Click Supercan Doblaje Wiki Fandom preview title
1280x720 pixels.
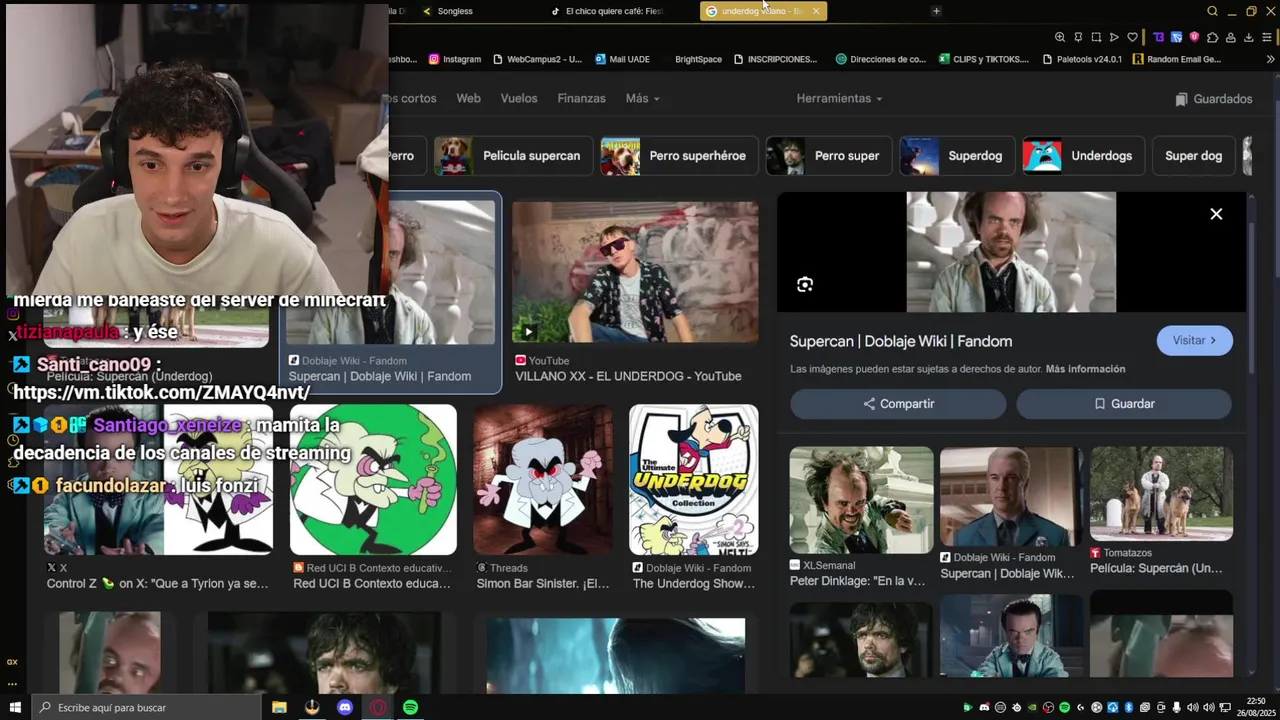(x=901, y=341)
